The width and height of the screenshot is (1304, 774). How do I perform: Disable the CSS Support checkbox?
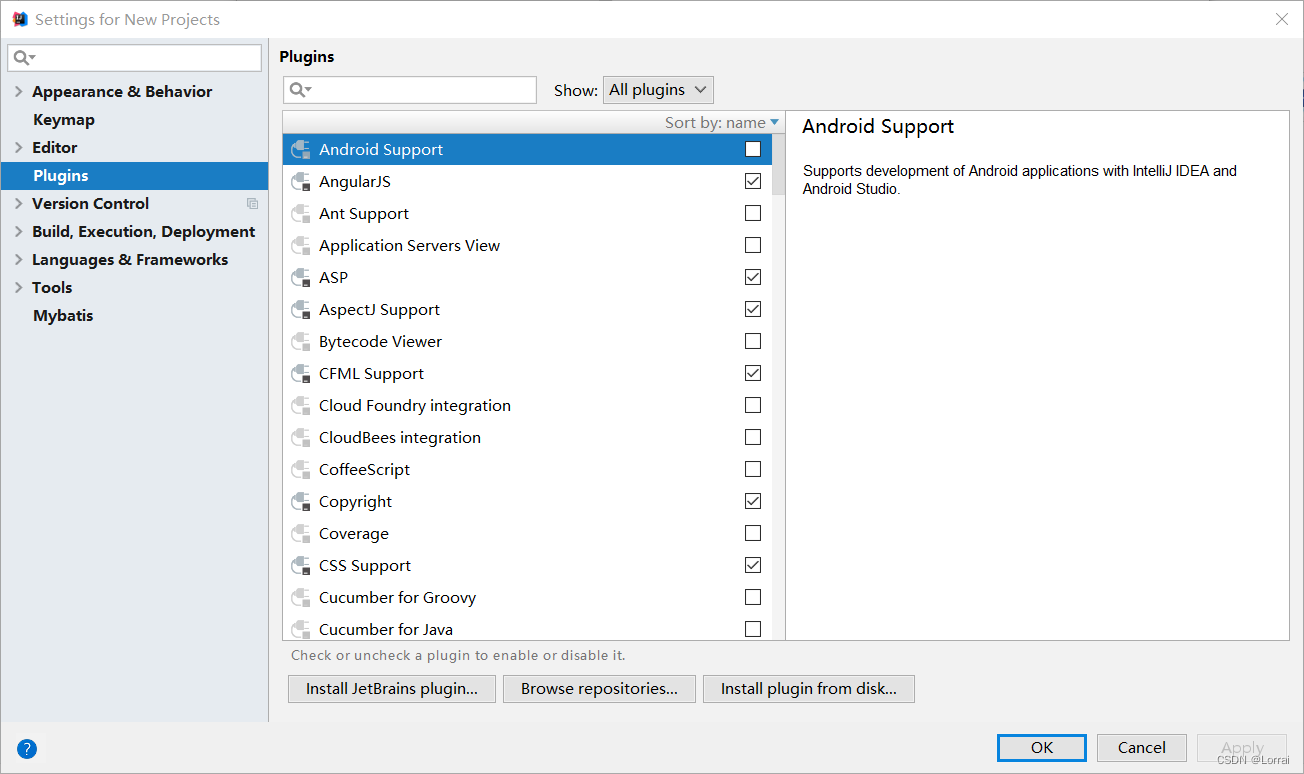click(753, 566)
